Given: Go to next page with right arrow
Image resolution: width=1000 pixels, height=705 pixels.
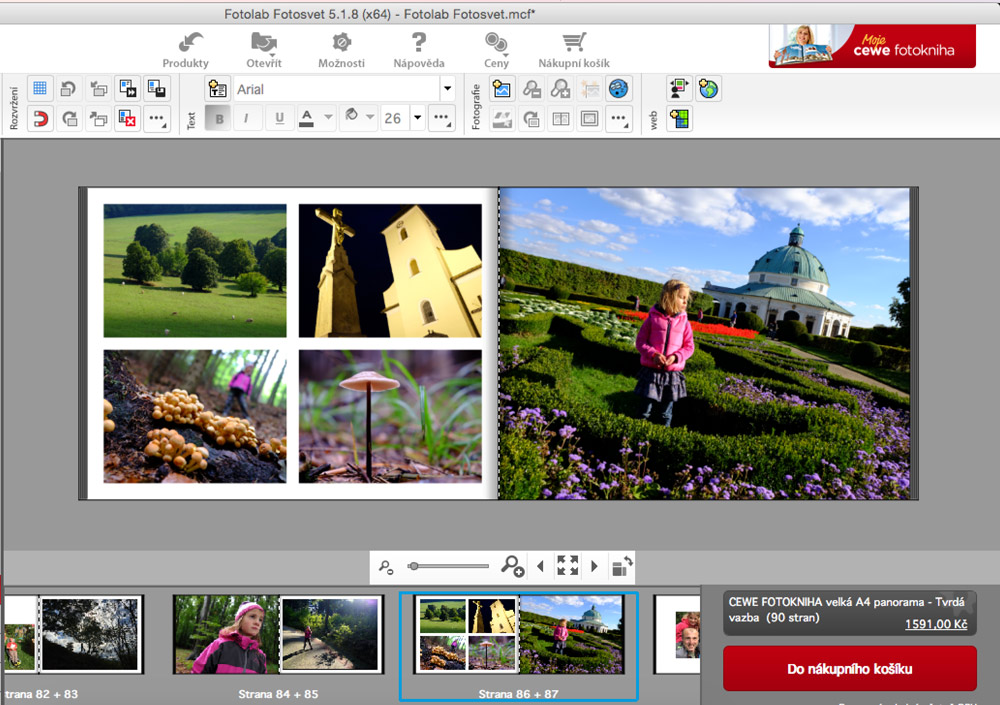Looking at the screenshot, I should click(x=594, y=566).
